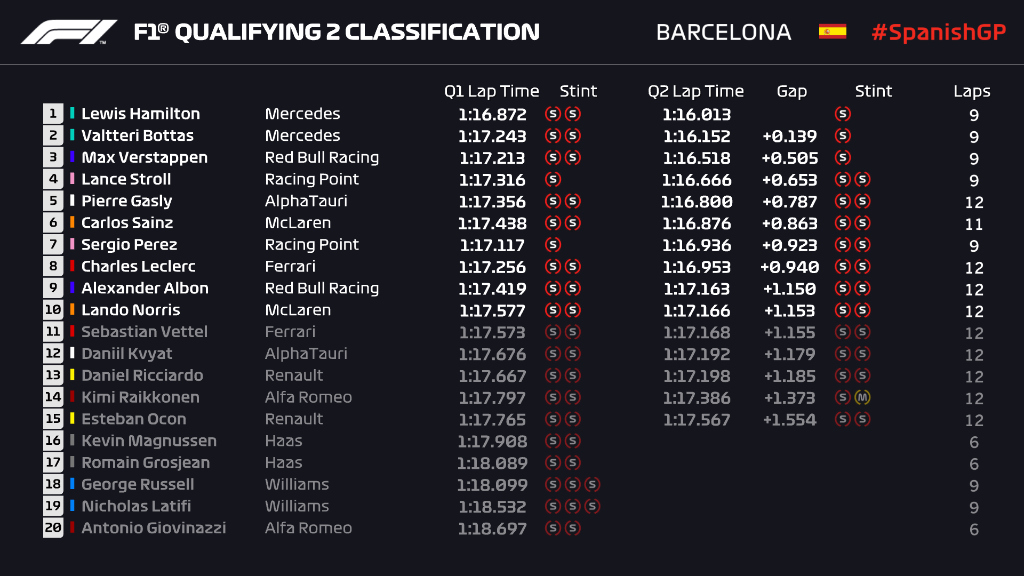
Task: Click the Spanish flag icon
Action: tap(832, 32)
